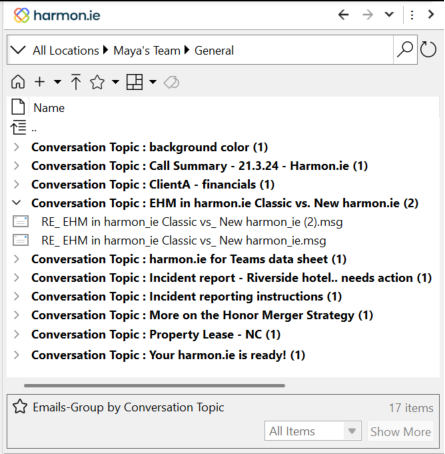445x454 pixels.
Task: Go back with the left arrow
Action: (343, 15)
